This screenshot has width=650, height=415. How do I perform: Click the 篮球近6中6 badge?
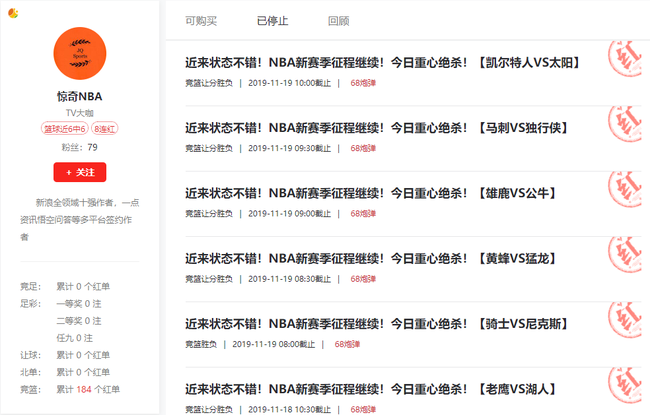point(65,129)
